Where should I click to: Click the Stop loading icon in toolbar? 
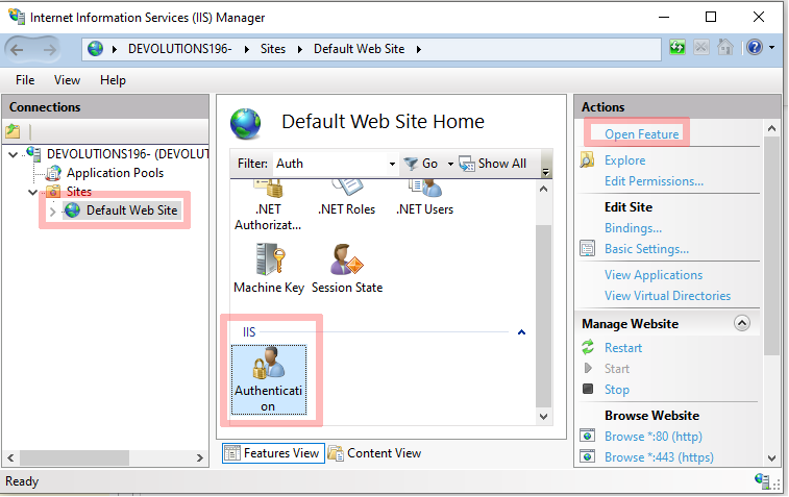(x=701, y=48)
